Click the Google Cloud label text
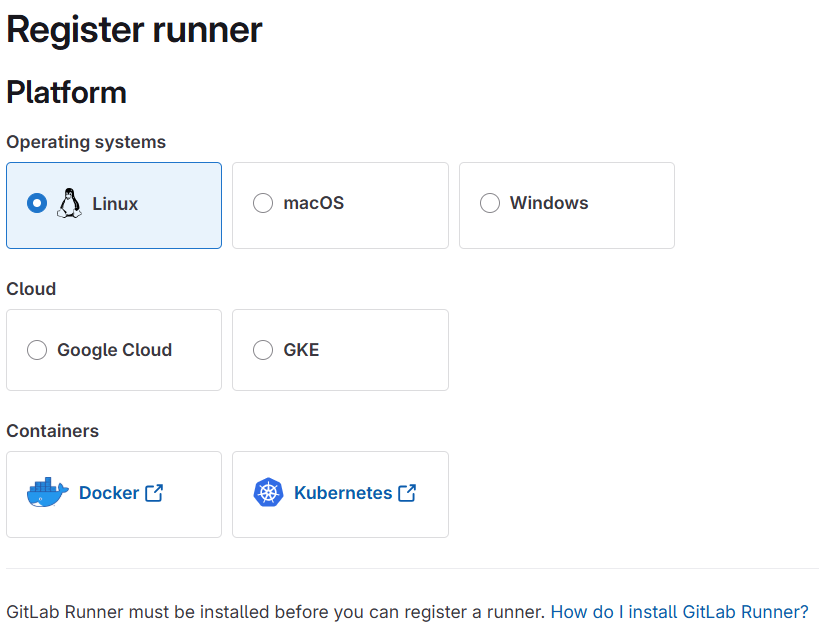 (x=114, y=350)
